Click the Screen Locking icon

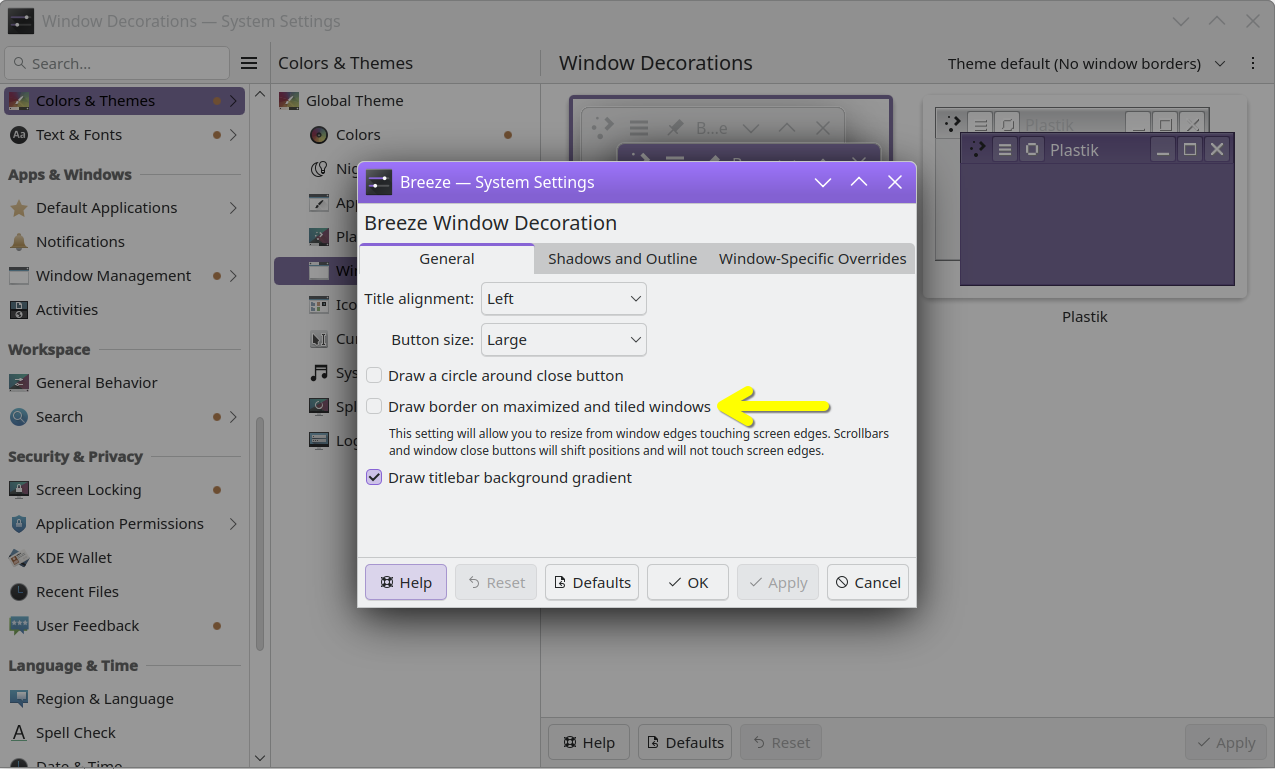pos(18,490)
